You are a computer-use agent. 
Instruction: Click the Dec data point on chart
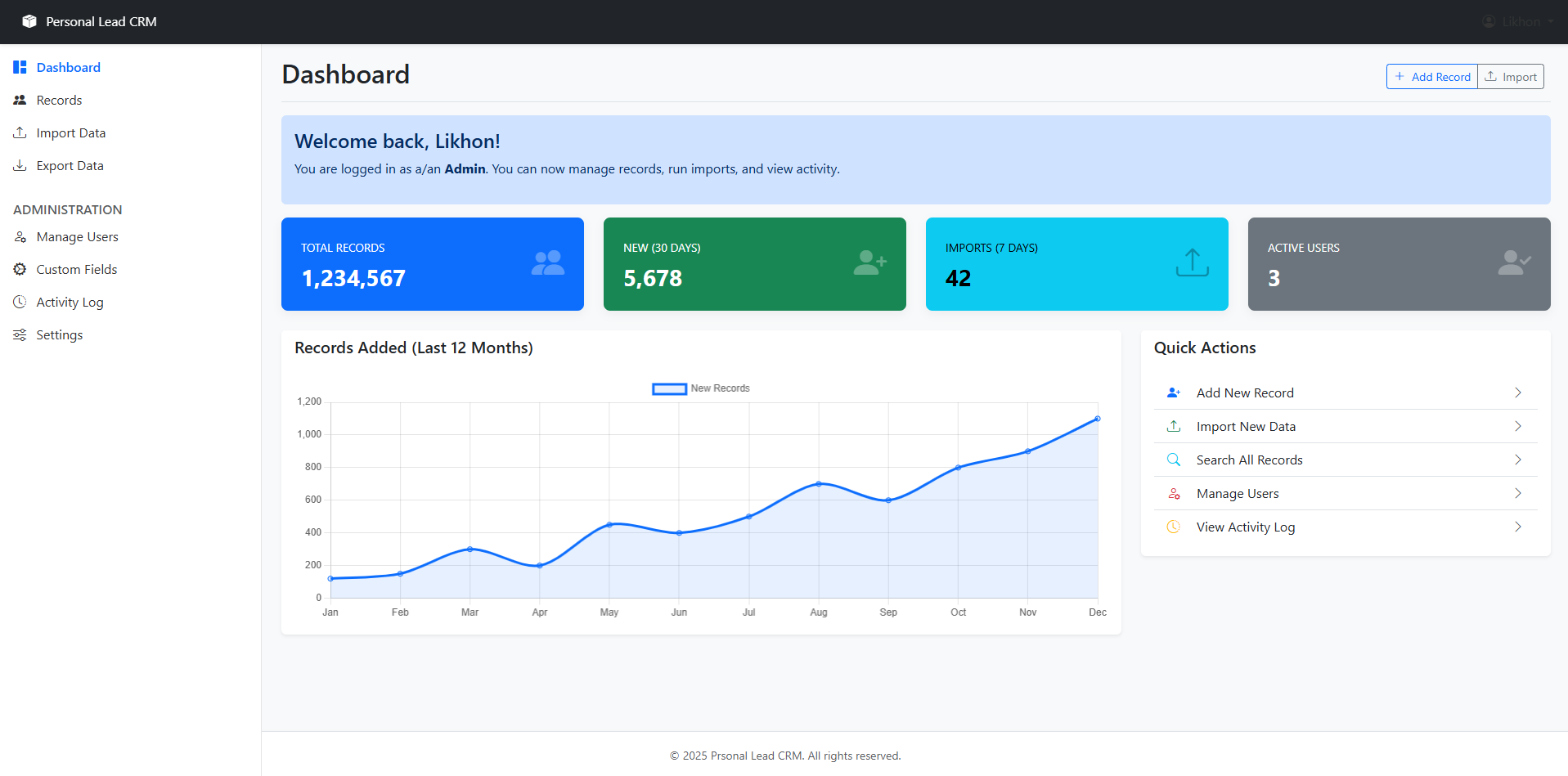[1098, 419]
